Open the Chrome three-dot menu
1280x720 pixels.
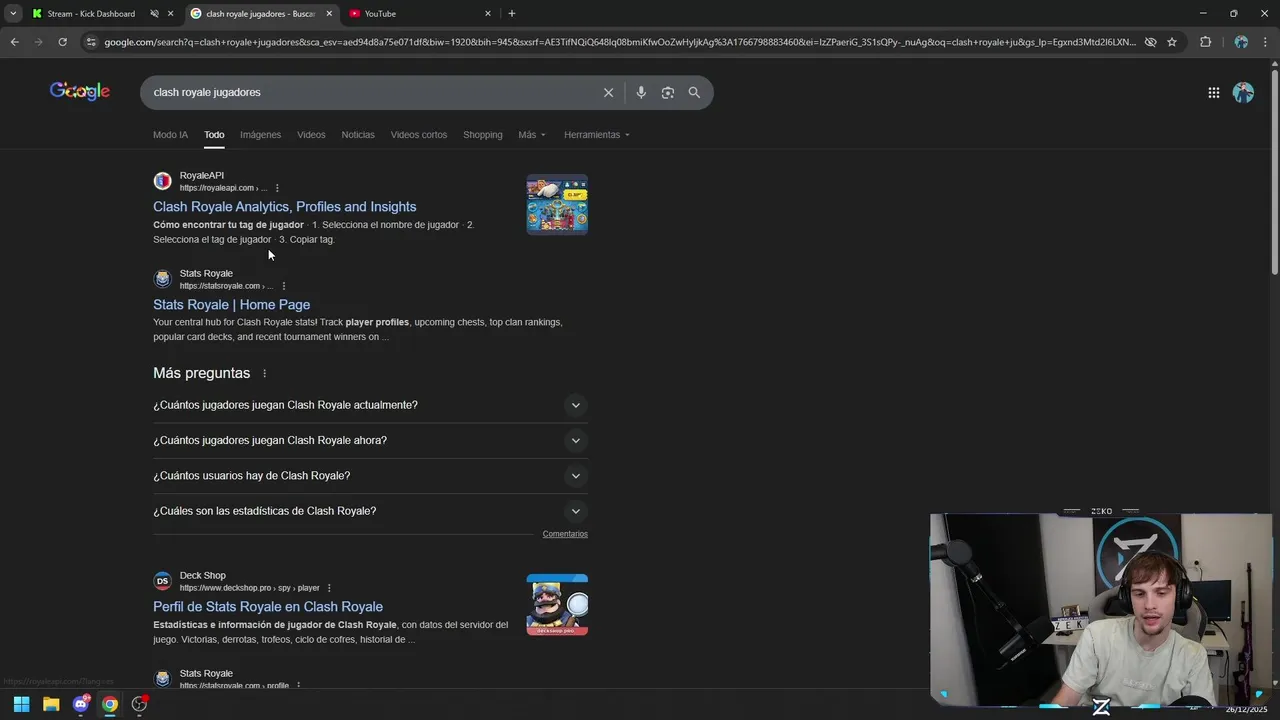1266,42
